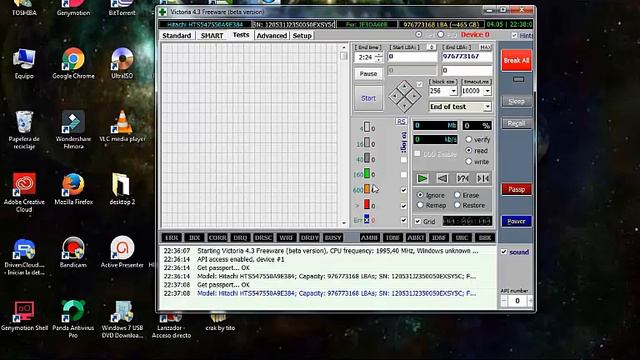Viewport: 640px width, 360px height.
Task: Open the Advanced tab
Action: pos(272,36)
